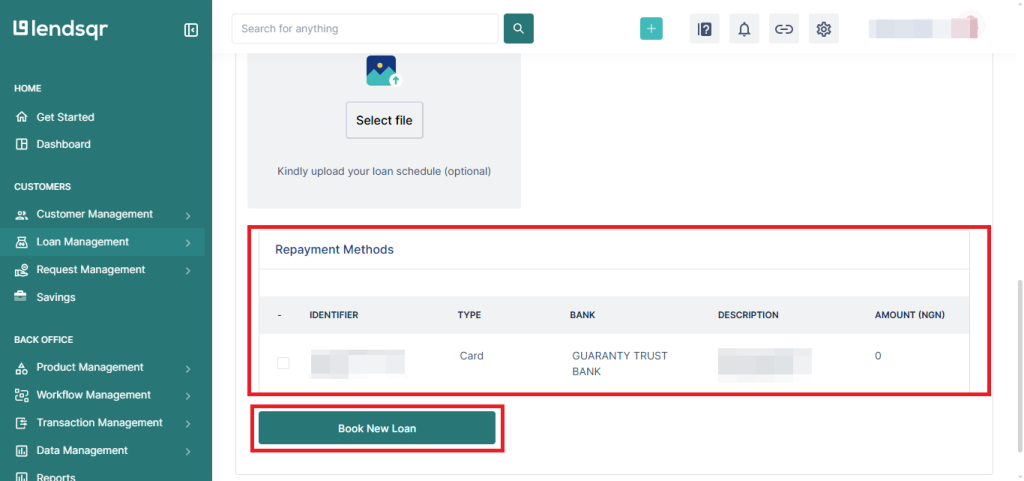
Task: Expand Workflow Management chevron
Action: 187,396
